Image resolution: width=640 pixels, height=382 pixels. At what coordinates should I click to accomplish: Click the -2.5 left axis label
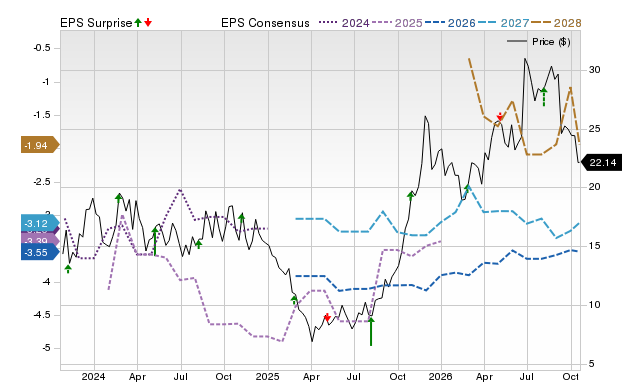coord(42,182)
